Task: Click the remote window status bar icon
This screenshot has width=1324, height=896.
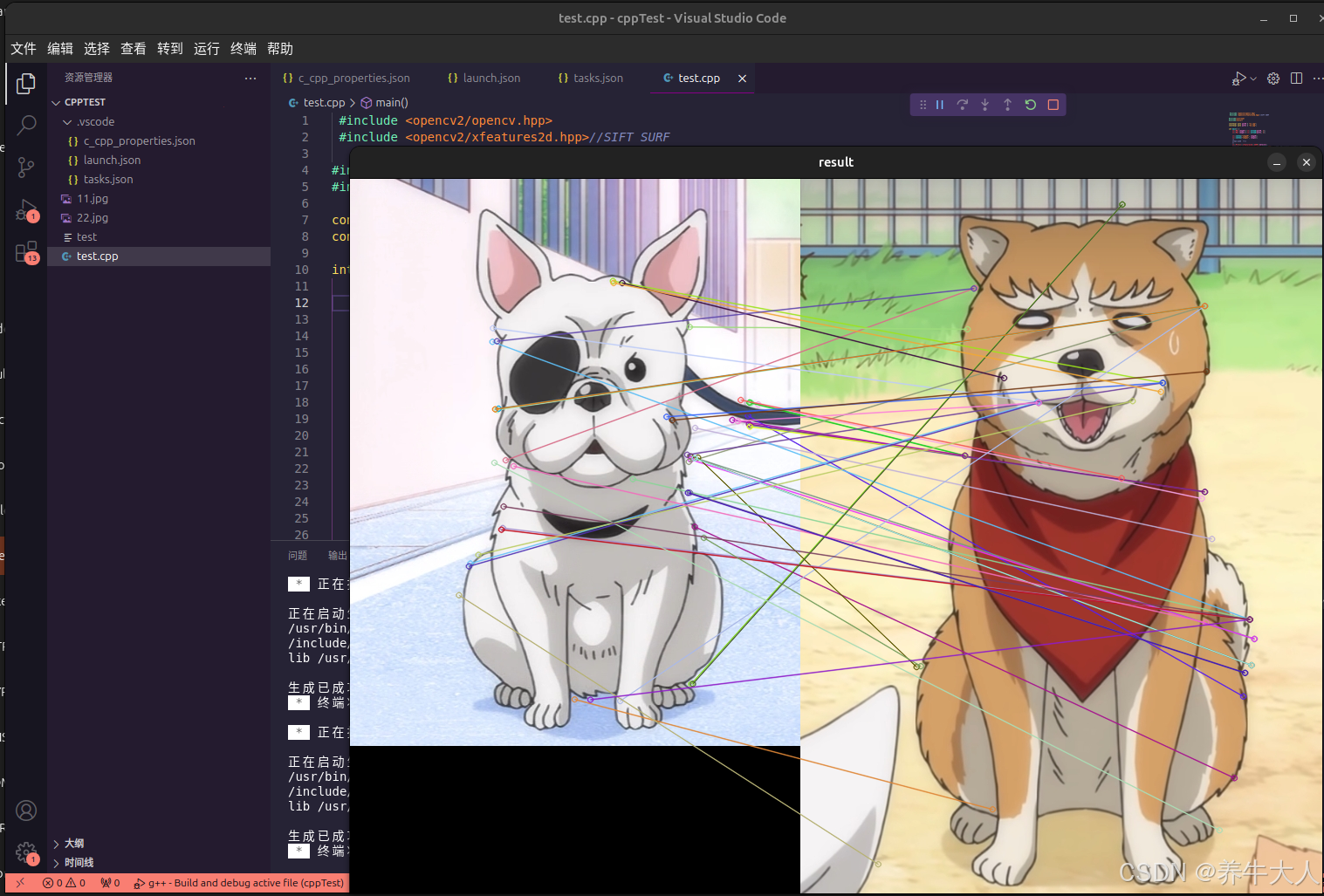Action: (x=20, y=883)
